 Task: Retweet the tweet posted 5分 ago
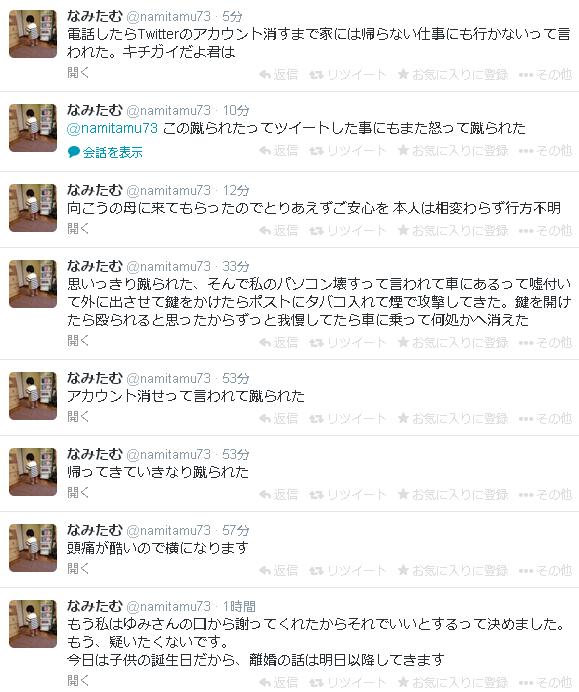pyautogui.click(x=348, y=74)
